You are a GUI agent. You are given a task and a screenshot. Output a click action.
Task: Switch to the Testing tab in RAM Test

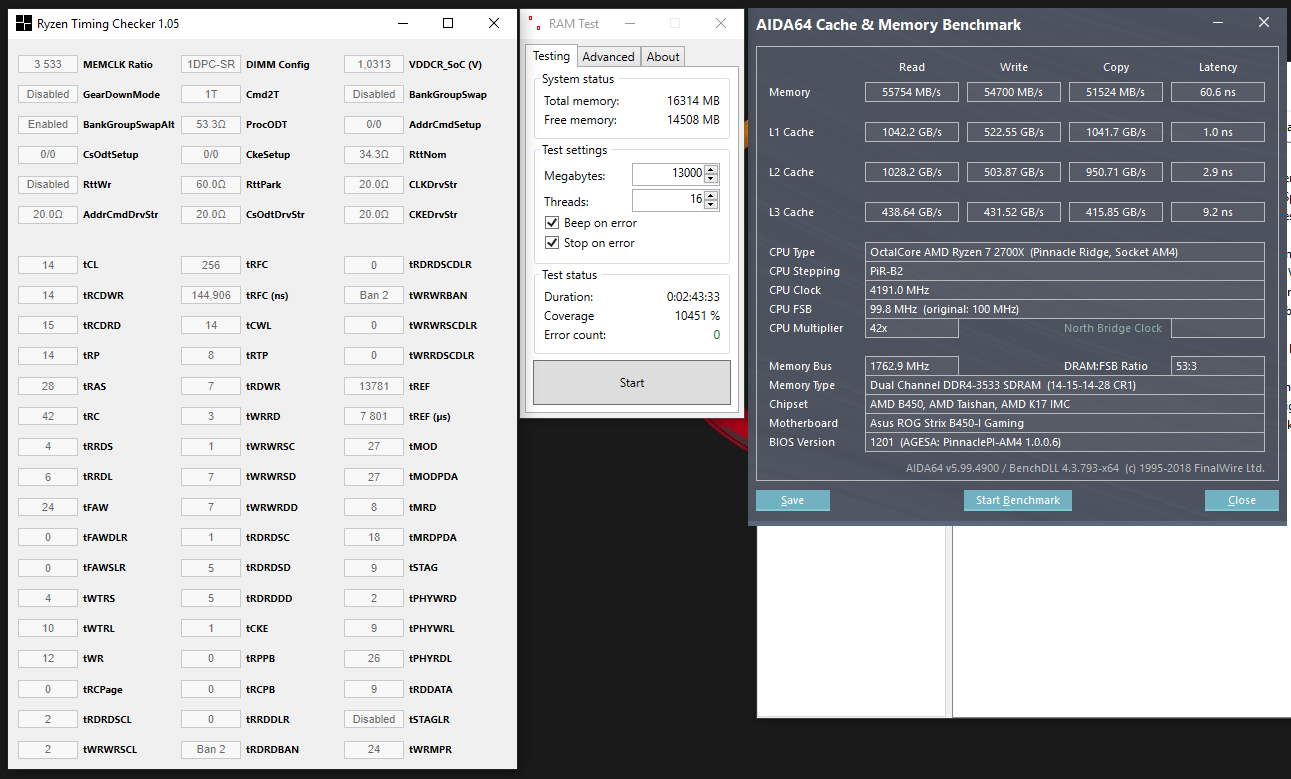click(551, 56)
